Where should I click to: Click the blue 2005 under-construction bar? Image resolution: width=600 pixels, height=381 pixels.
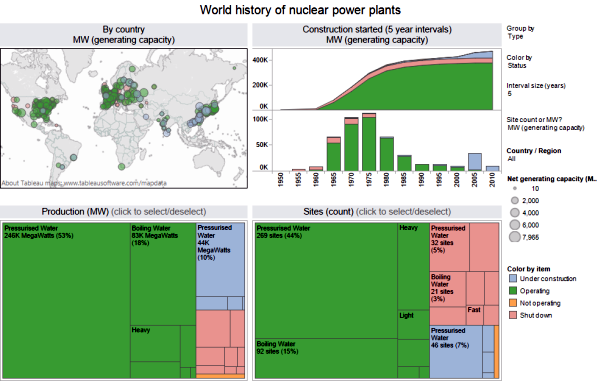click(475, 162)
